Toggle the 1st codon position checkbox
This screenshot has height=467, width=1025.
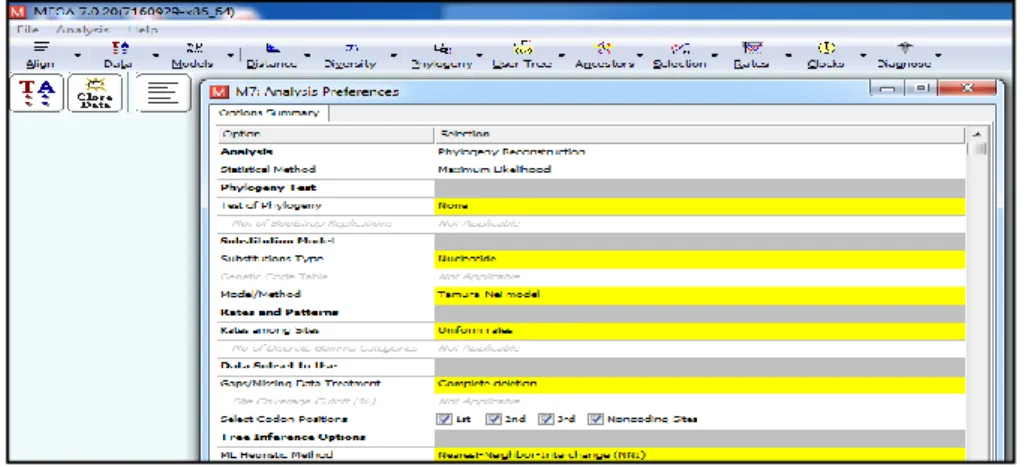pos(445,419)
